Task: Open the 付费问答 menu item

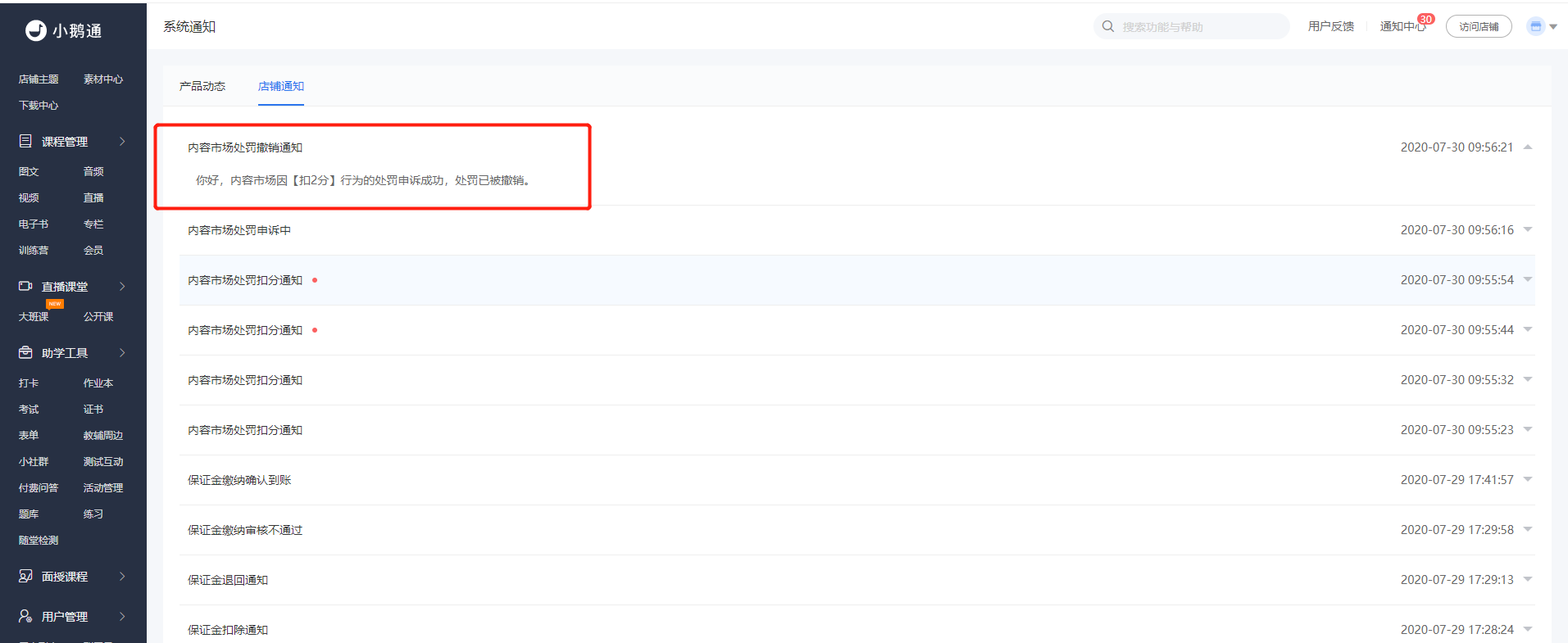Action: click(39, 488)
